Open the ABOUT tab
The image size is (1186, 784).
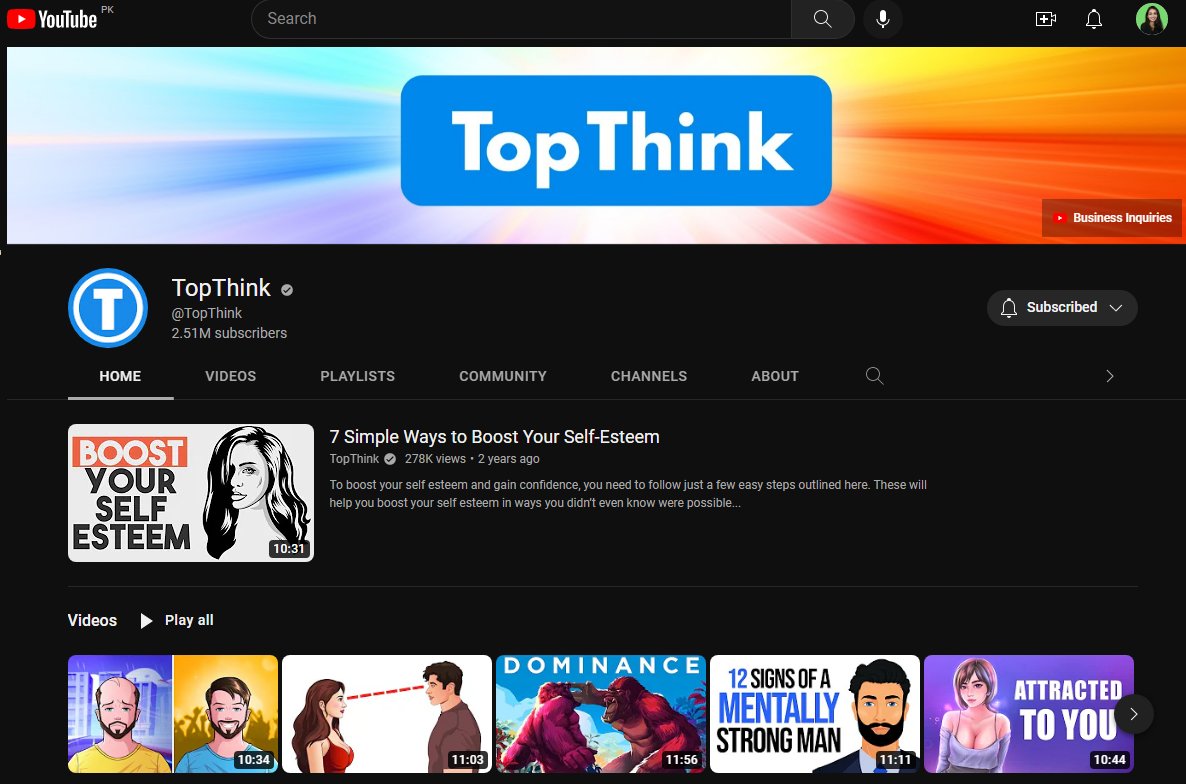coord(775,376)
